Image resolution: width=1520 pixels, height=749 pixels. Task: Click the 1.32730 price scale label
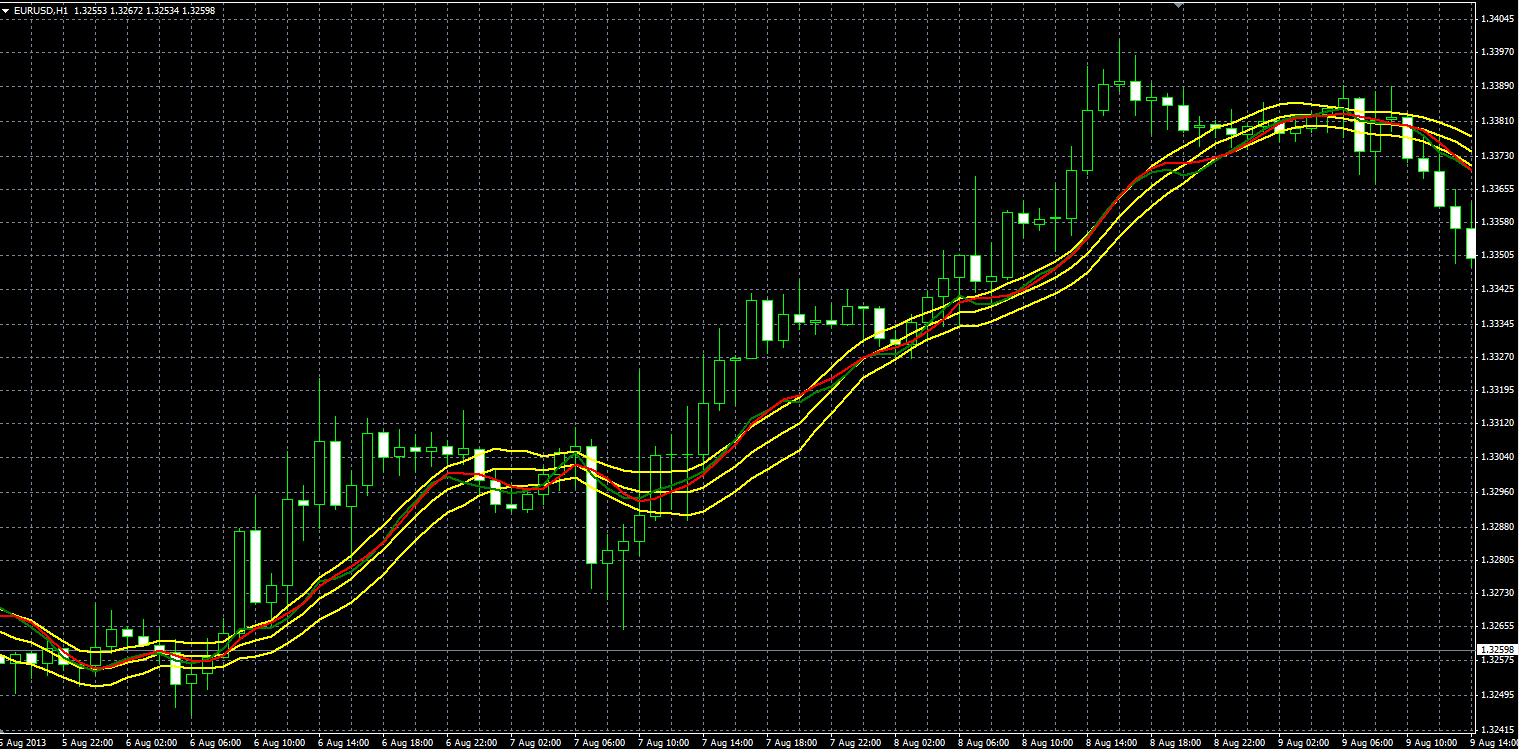[1497, 593]
